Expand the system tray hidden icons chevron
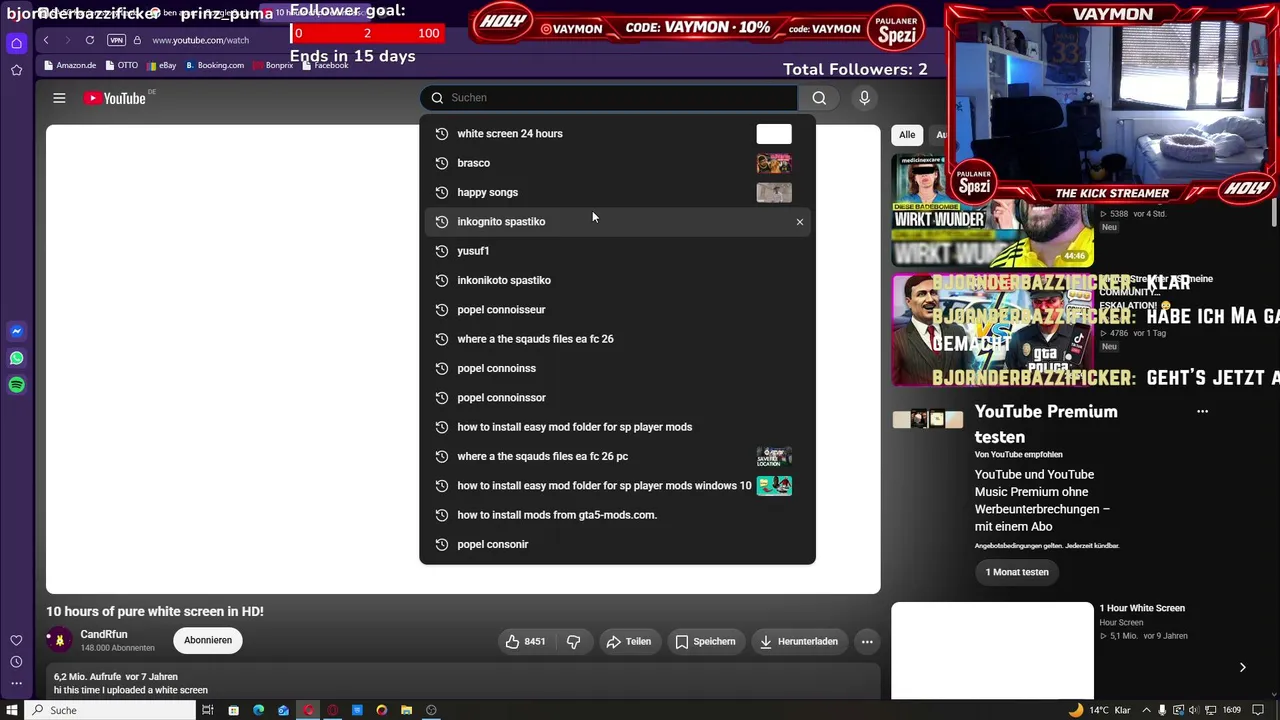 point(1145,710)
